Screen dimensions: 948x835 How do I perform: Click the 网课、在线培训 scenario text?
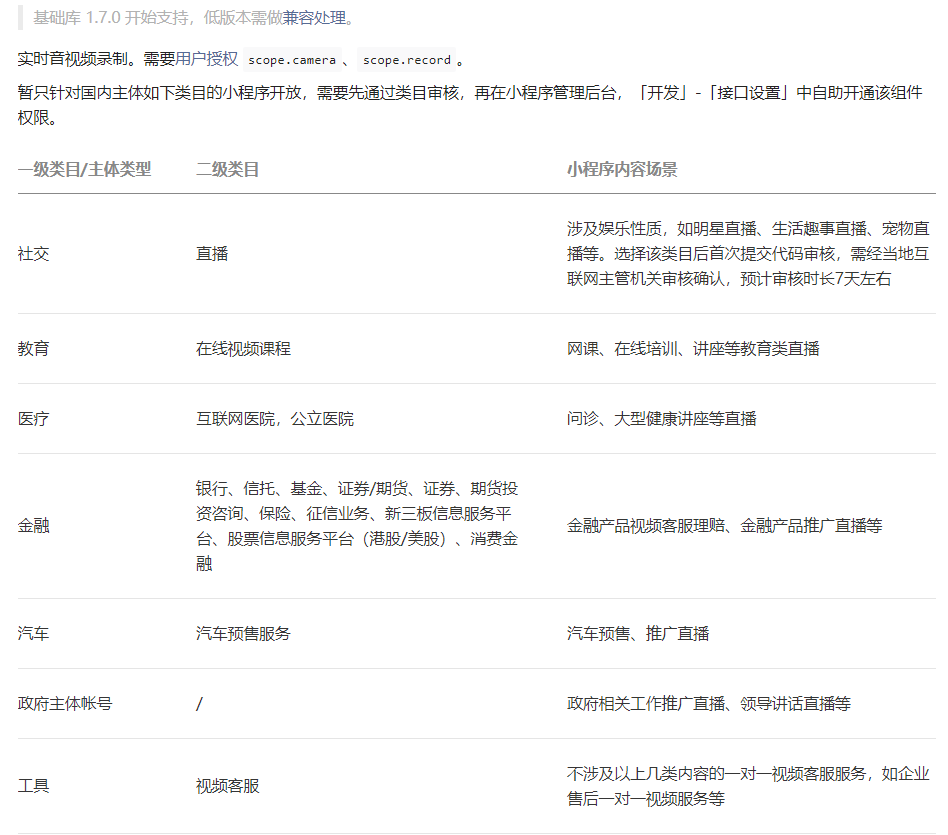(693, 349)
